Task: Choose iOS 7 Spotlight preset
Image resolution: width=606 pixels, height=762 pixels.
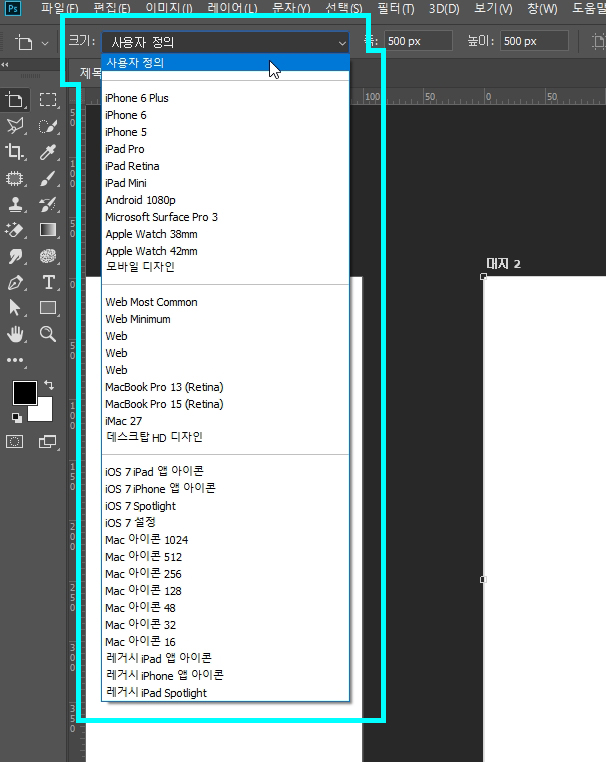Action: tap(225, 506)
